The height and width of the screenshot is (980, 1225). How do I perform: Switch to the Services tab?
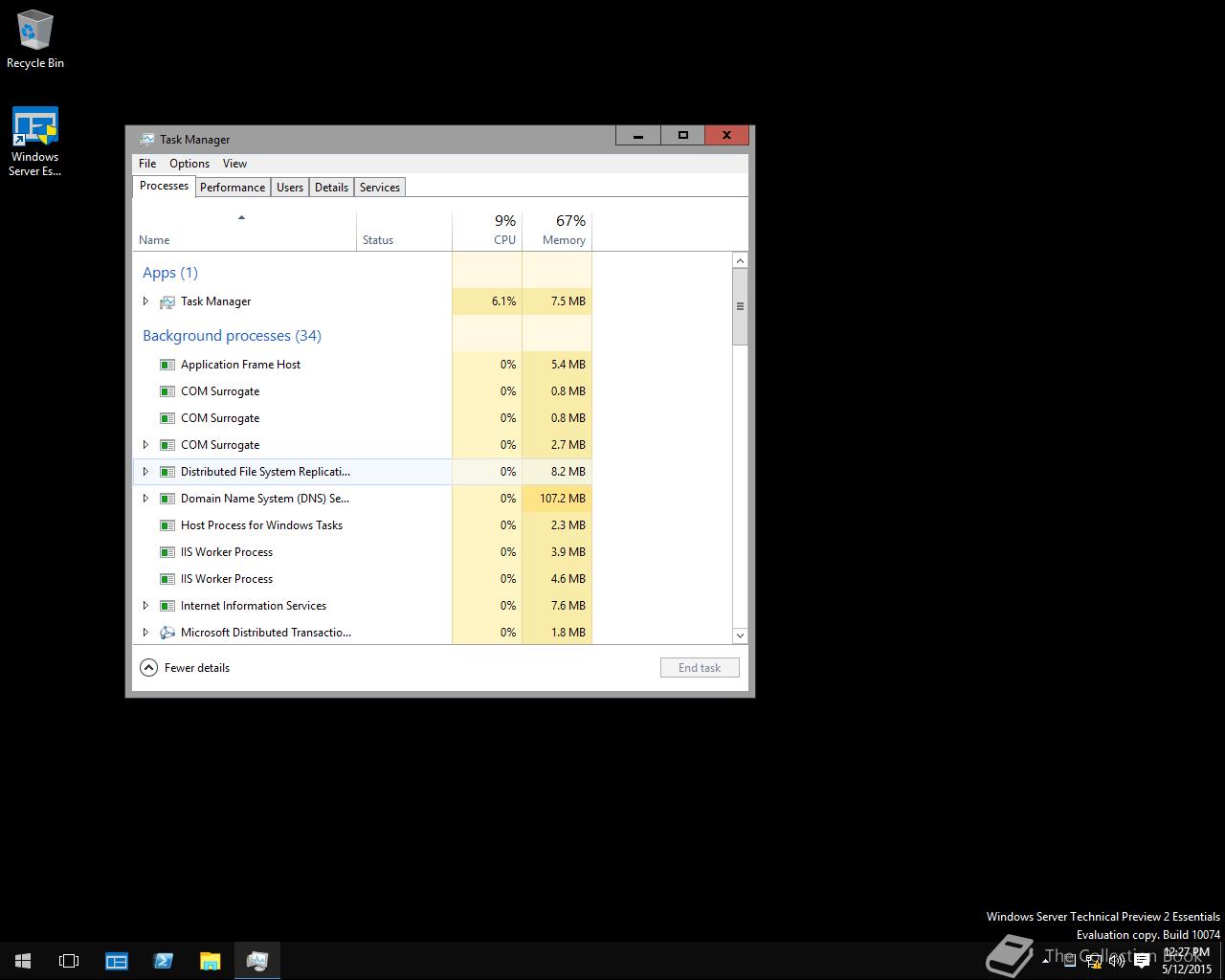click(380, 188)
